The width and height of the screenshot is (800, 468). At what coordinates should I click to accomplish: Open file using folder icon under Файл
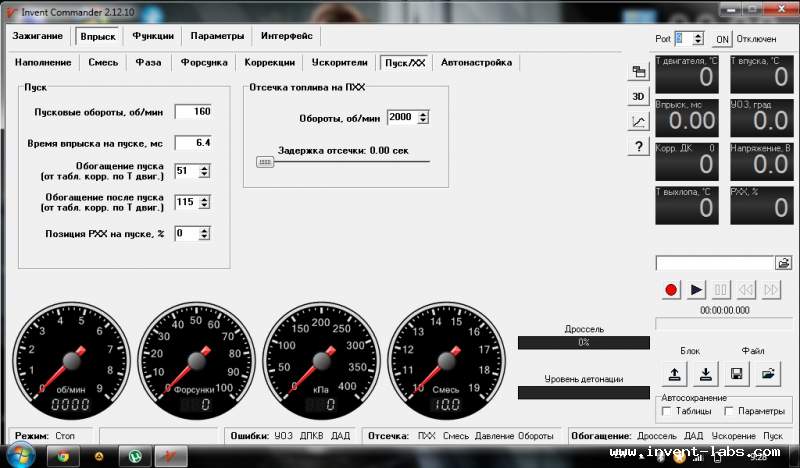768,375
